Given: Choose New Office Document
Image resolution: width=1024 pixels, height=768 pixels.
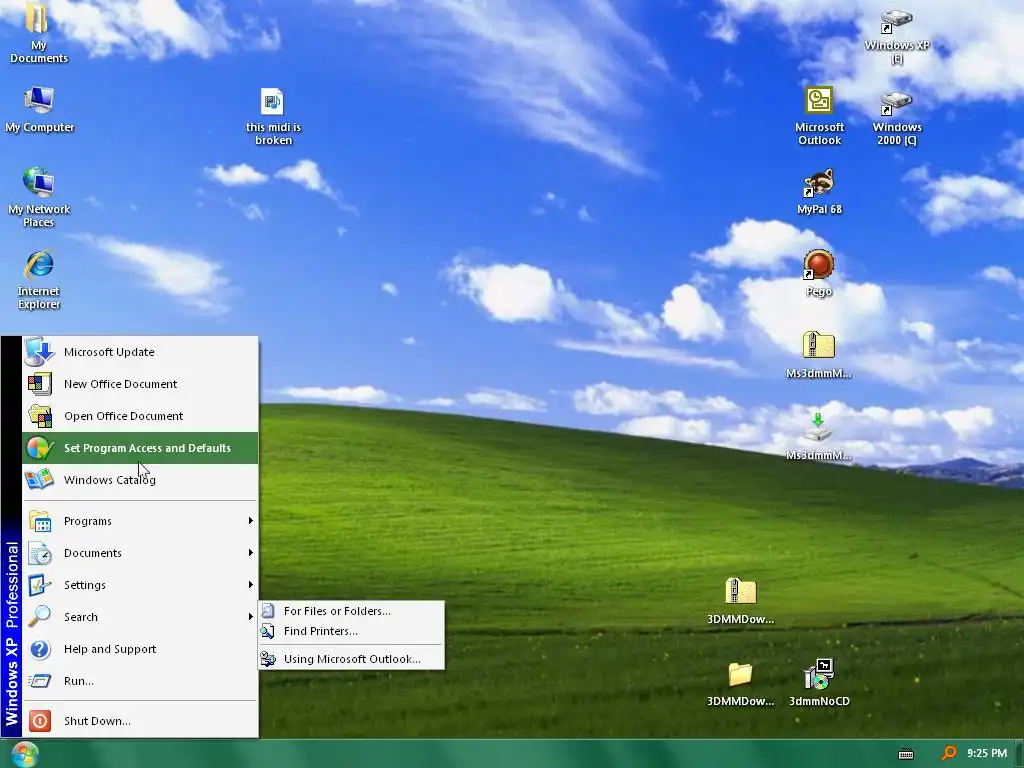Looking at the screenshot, I should click(x=140, y=384).
